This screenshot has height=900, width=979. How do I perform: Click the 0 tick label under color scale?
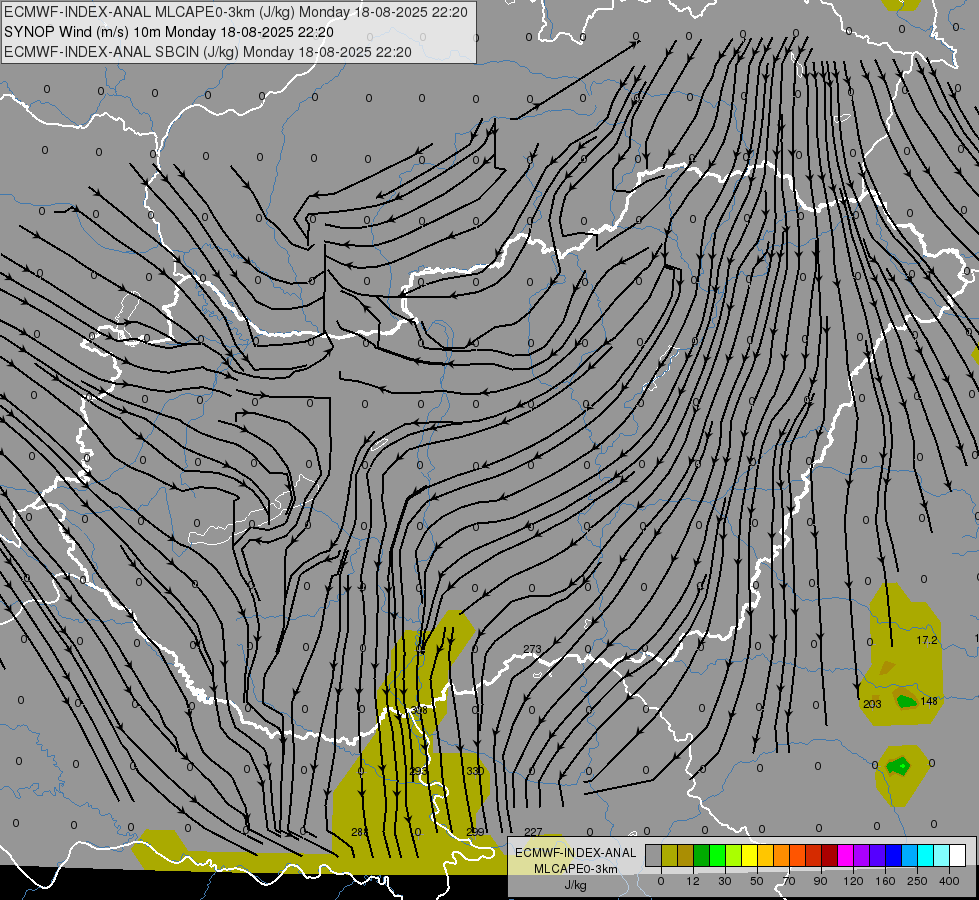point(661,881)
